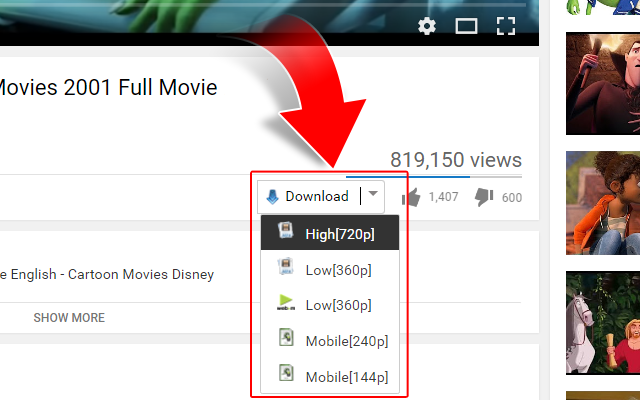Click the Mobile[144p] file icon
Screen dimensions: 640x400
click(286, 373)
